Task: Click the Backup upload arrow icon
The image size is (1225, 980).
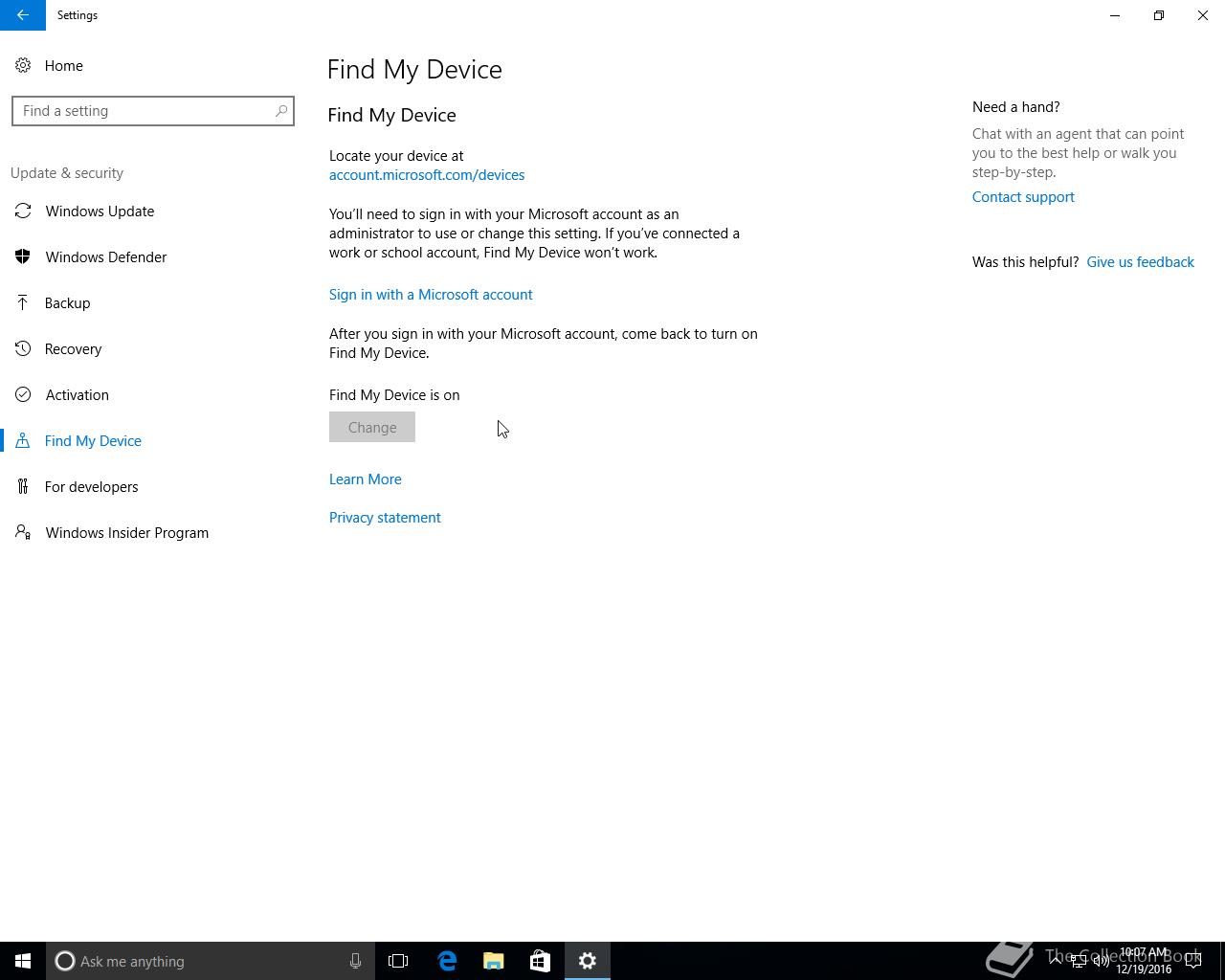Action: 23,302
